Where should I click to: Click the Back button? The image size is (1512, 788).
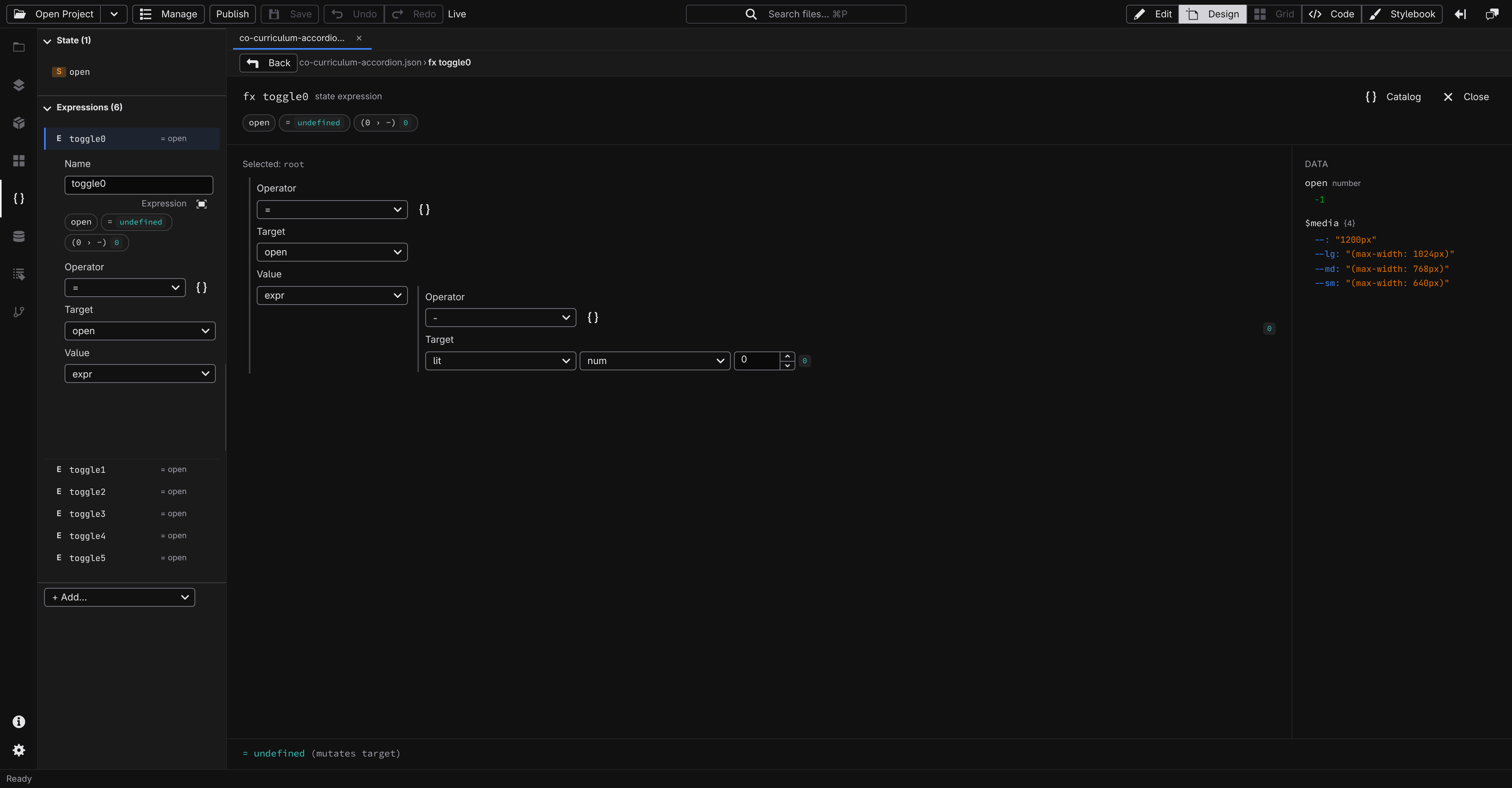(268, 63)
